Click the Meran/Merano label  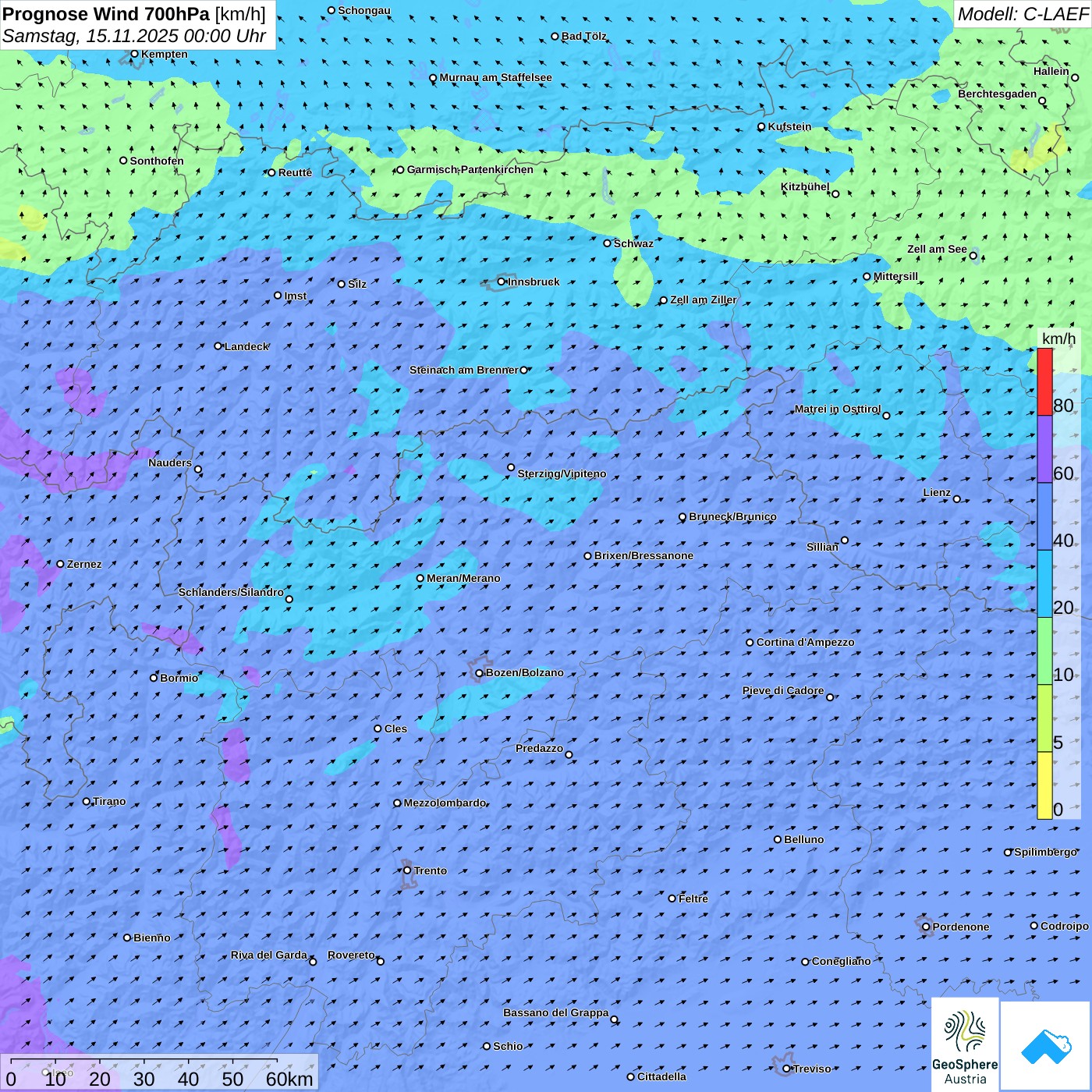point(463,578)
